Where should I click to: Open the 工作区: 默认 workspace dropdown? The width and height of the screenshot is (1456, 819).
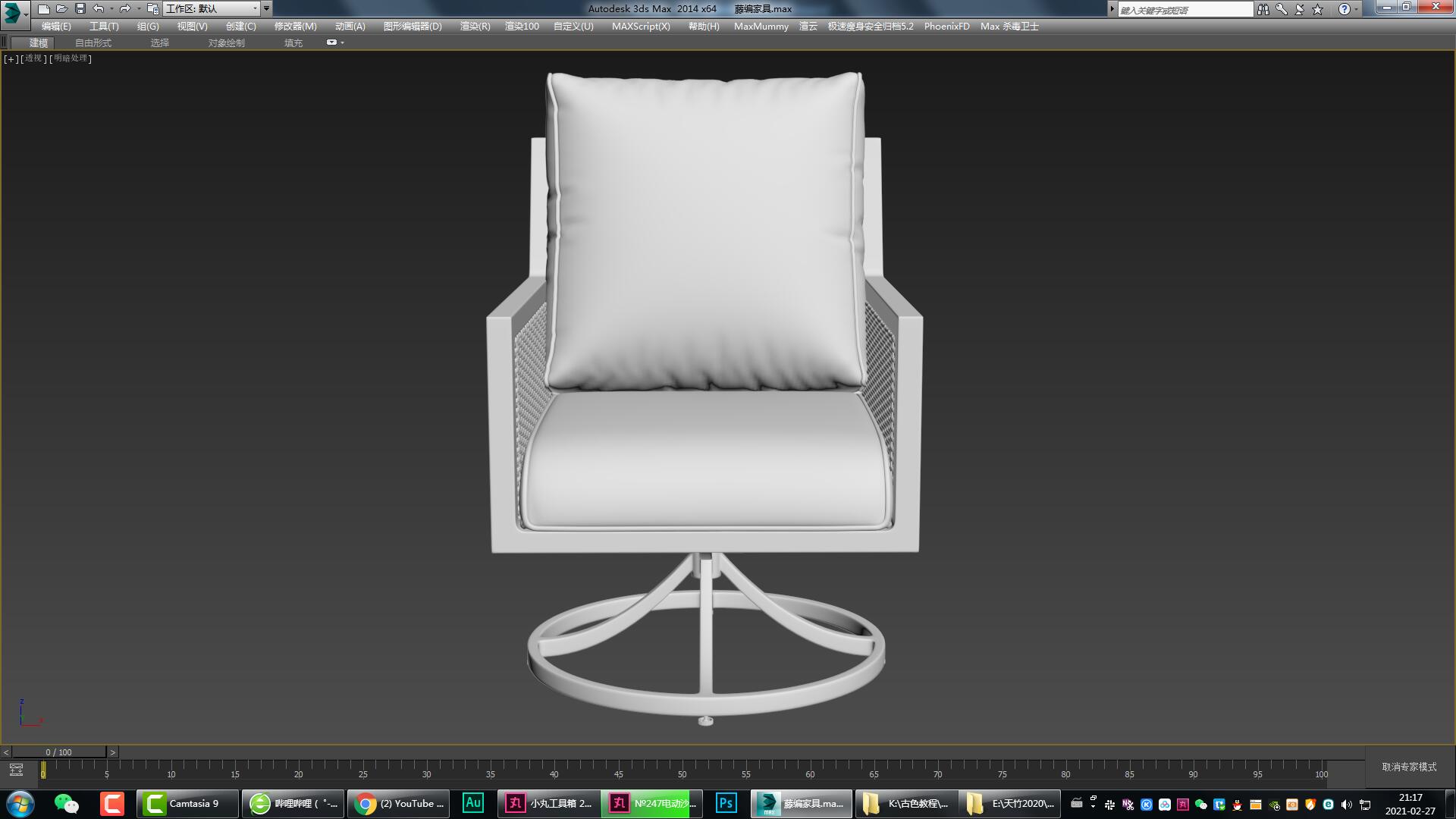point(212,8)
